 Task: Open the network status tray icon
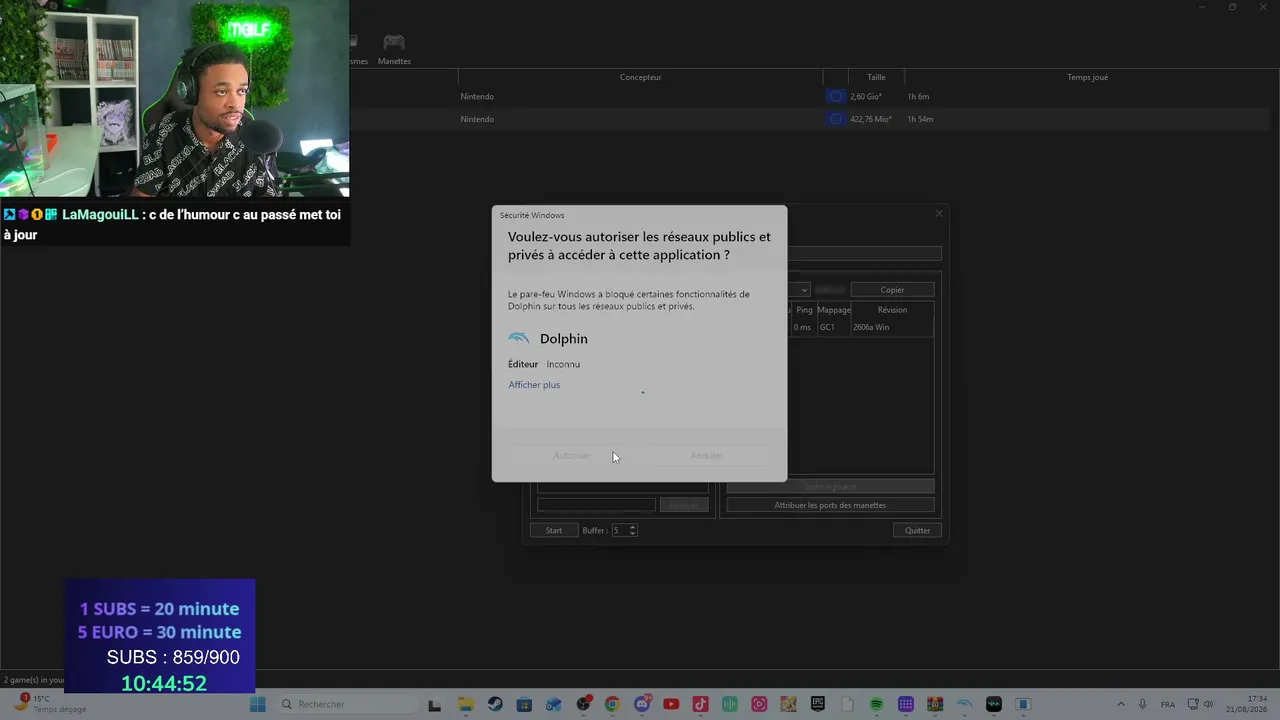(1194, 704)
